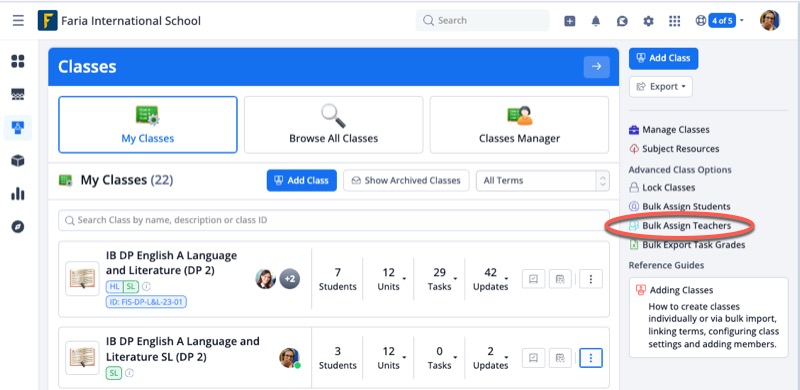Select the My Classes tab
Image resolution: width=800 pixels, height=390 pixels.
coord(148,125)
